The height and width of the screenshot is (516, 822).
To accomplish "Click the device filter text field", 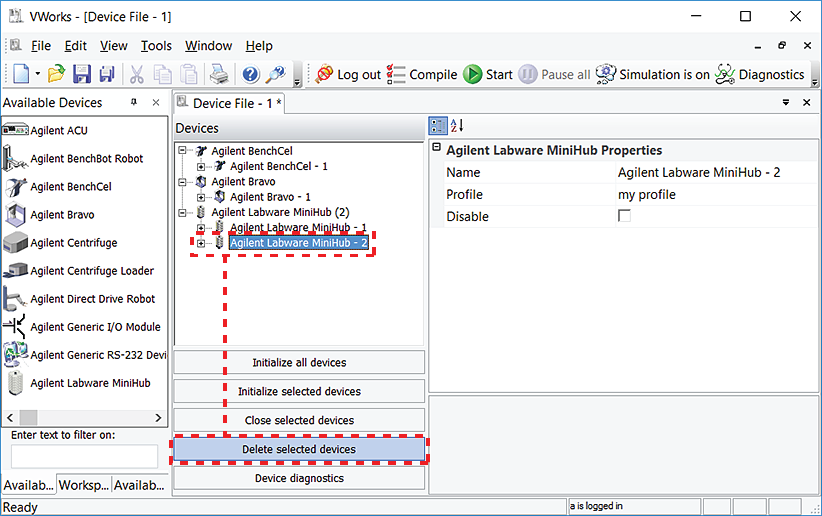I will [84, 456].
